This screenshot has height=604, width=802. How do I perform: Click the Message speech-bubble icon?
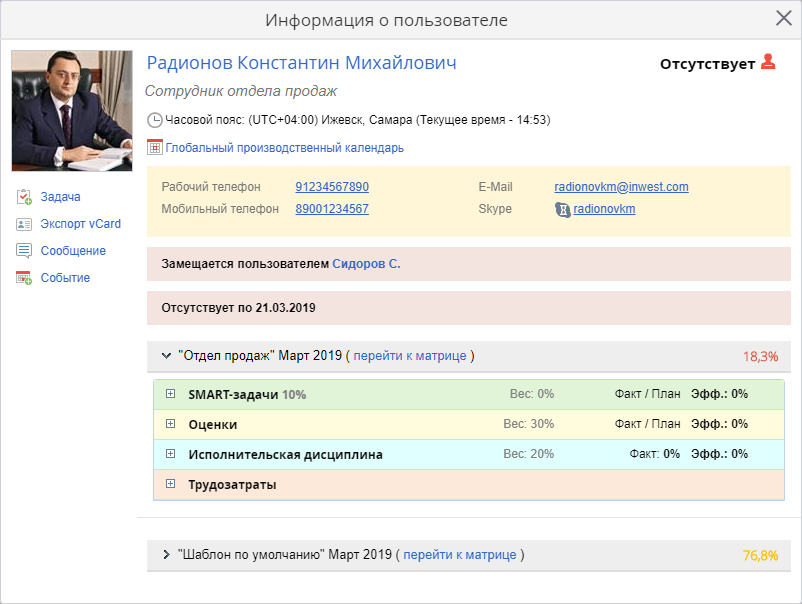point(24,251)
